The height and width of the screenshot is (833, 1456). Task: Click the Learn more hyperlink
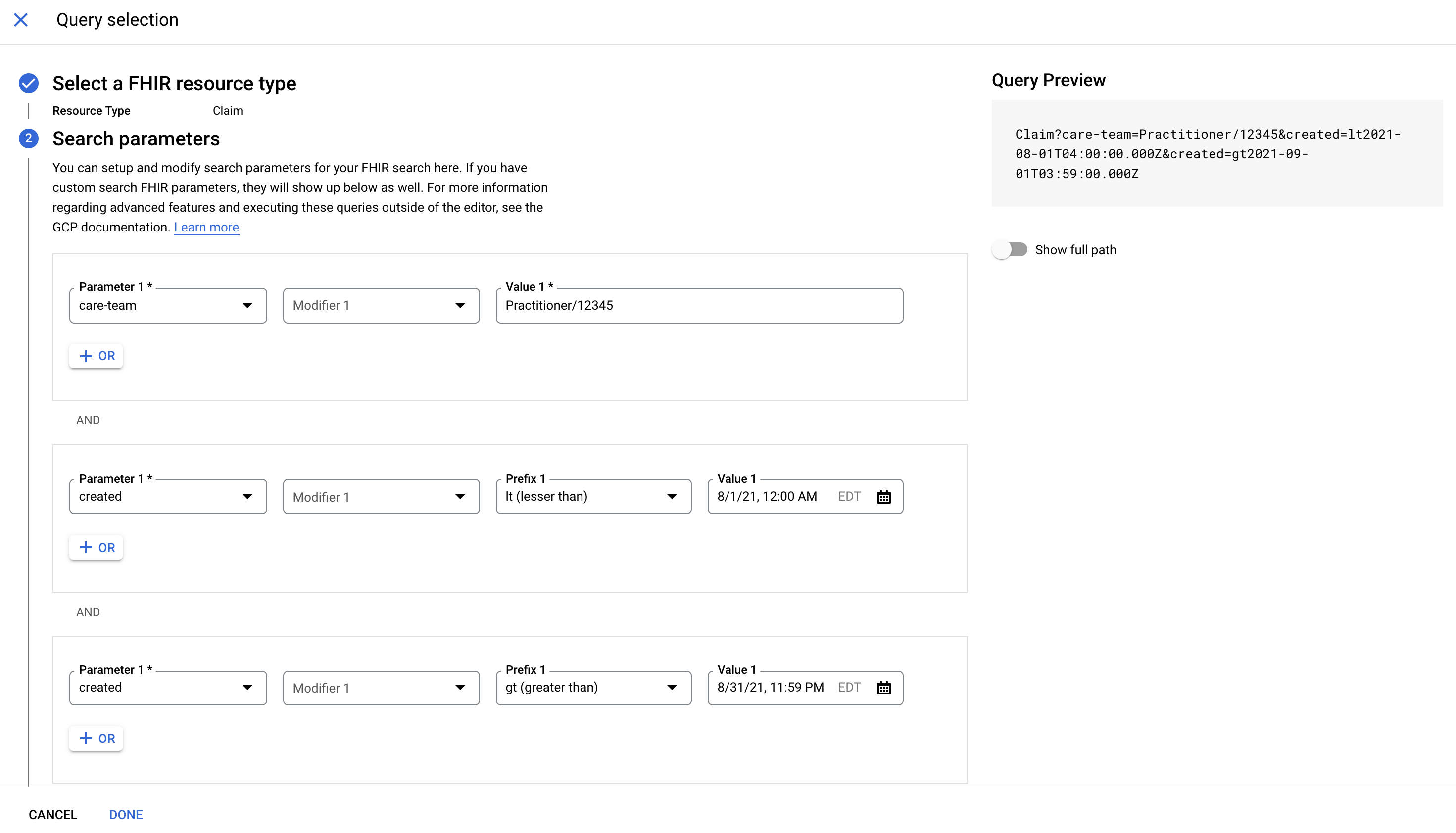(206, 227)
